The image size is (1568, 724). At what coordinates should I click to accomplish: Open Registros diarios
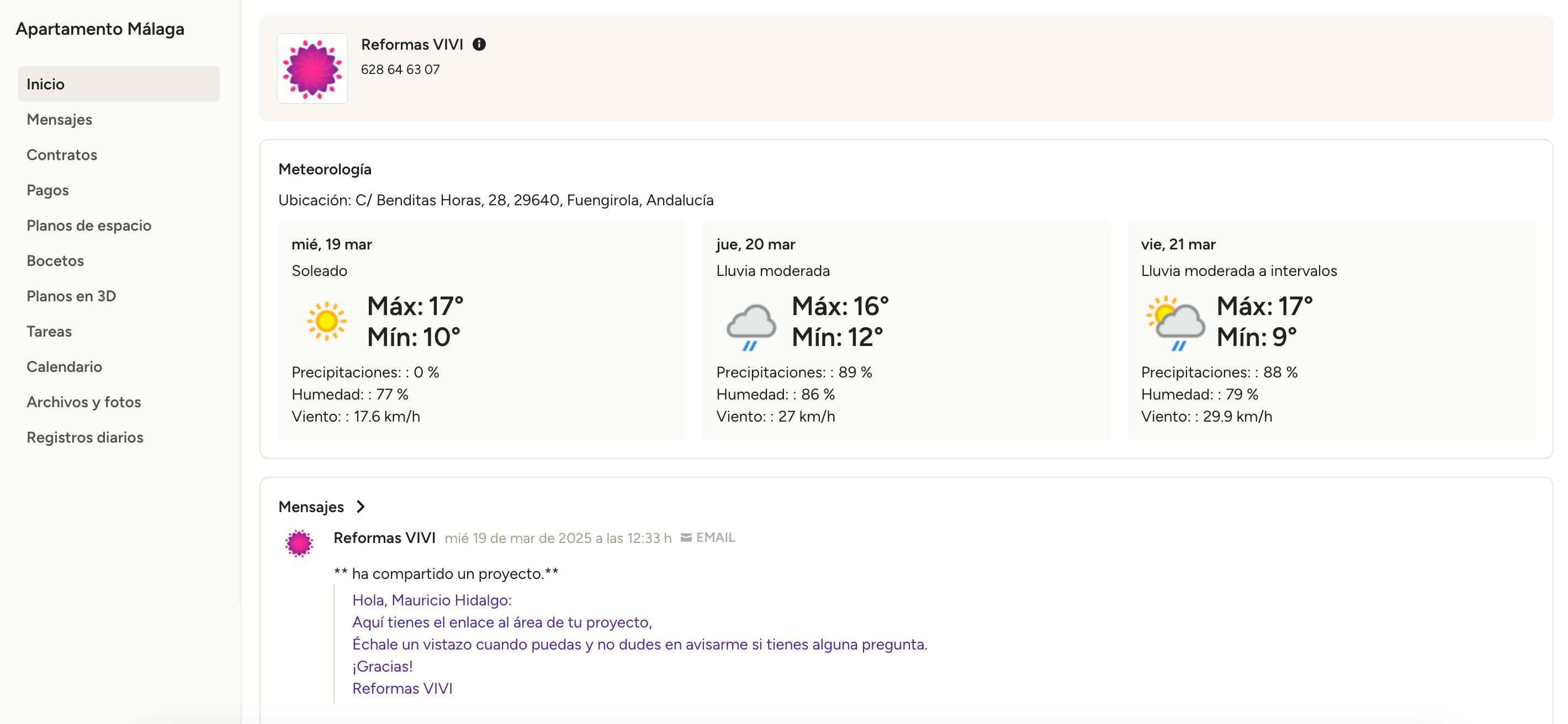point(85,437)
